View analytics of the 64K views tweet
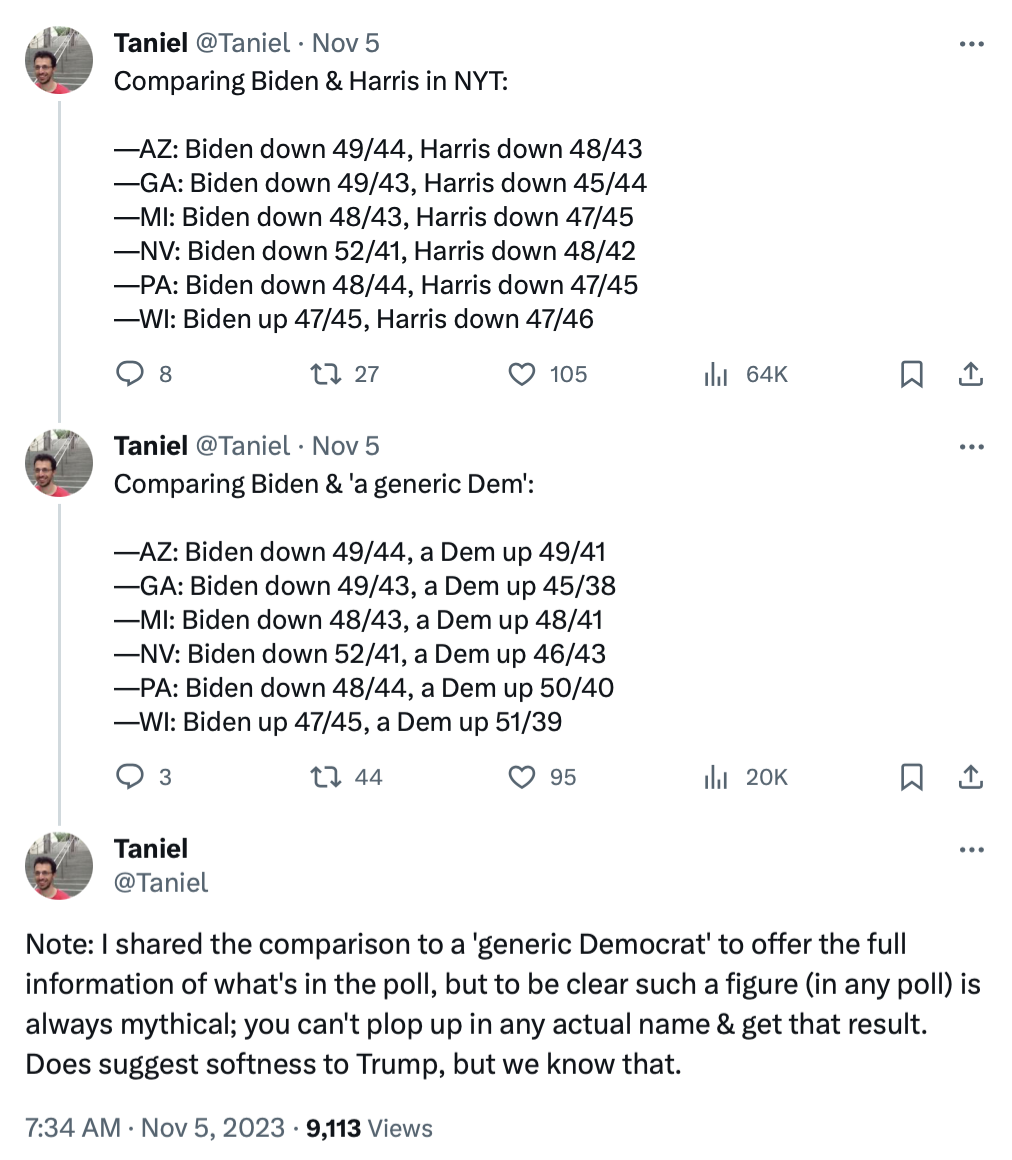The width and height of the screenshot is (1012, 1160). coord(715,374)
